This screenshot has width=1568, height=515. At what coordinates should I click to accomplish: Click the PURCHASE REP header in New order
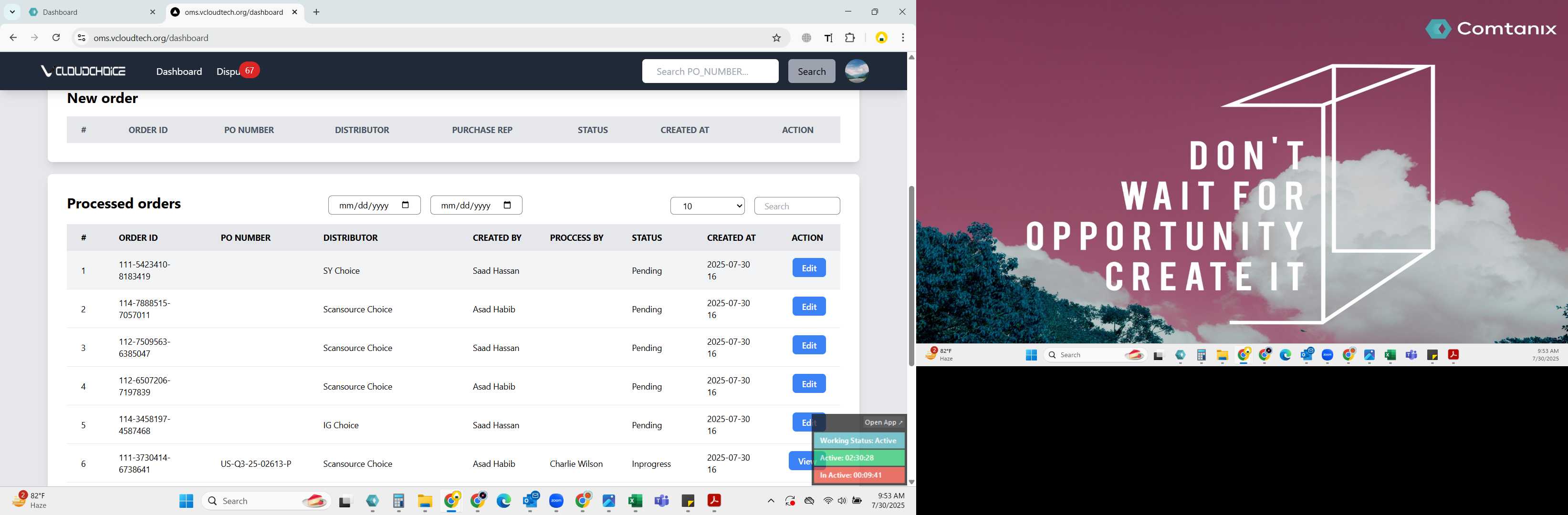coord(481,130)
